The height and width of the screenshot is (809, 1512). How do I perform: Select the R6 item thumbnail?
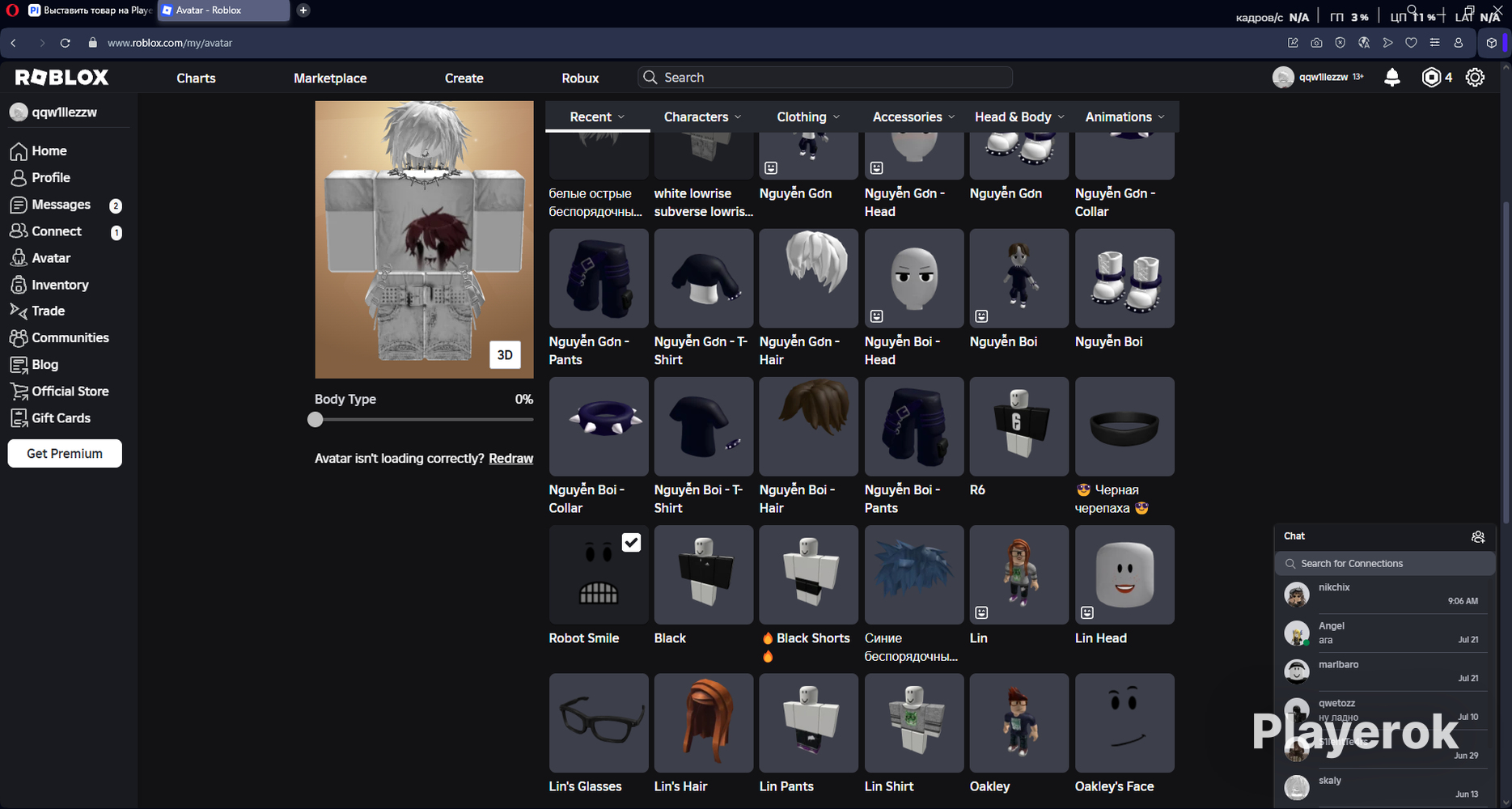[x=1019, y=426]
